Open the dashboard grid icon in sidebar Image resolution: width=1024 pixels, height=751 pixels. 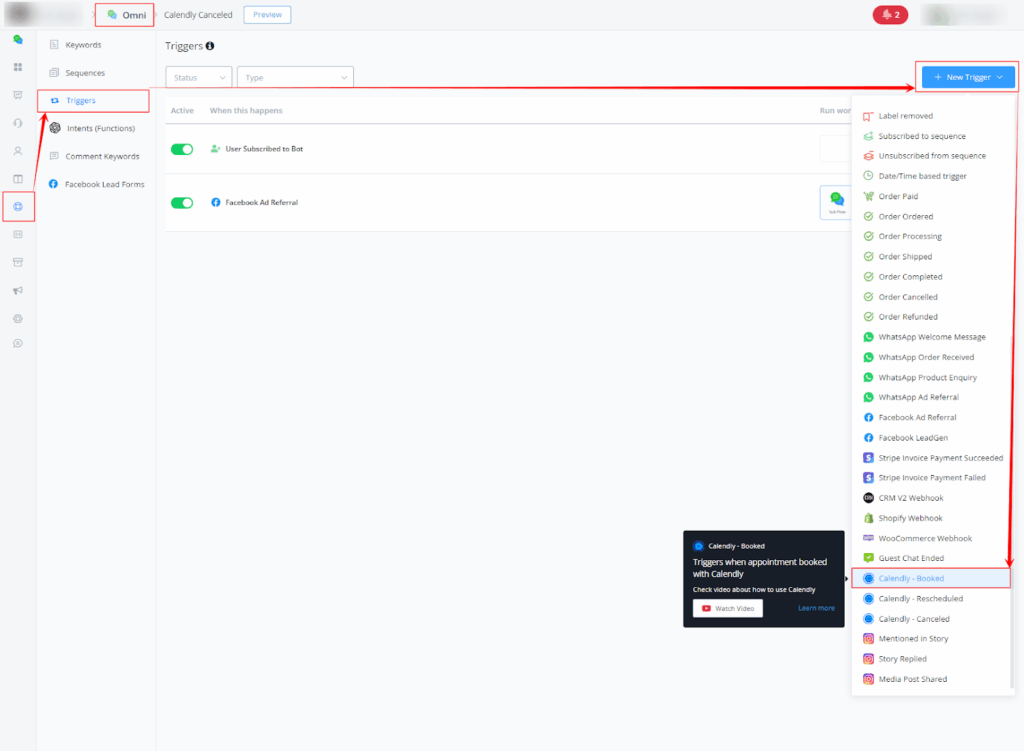click(x=18, y=67)
